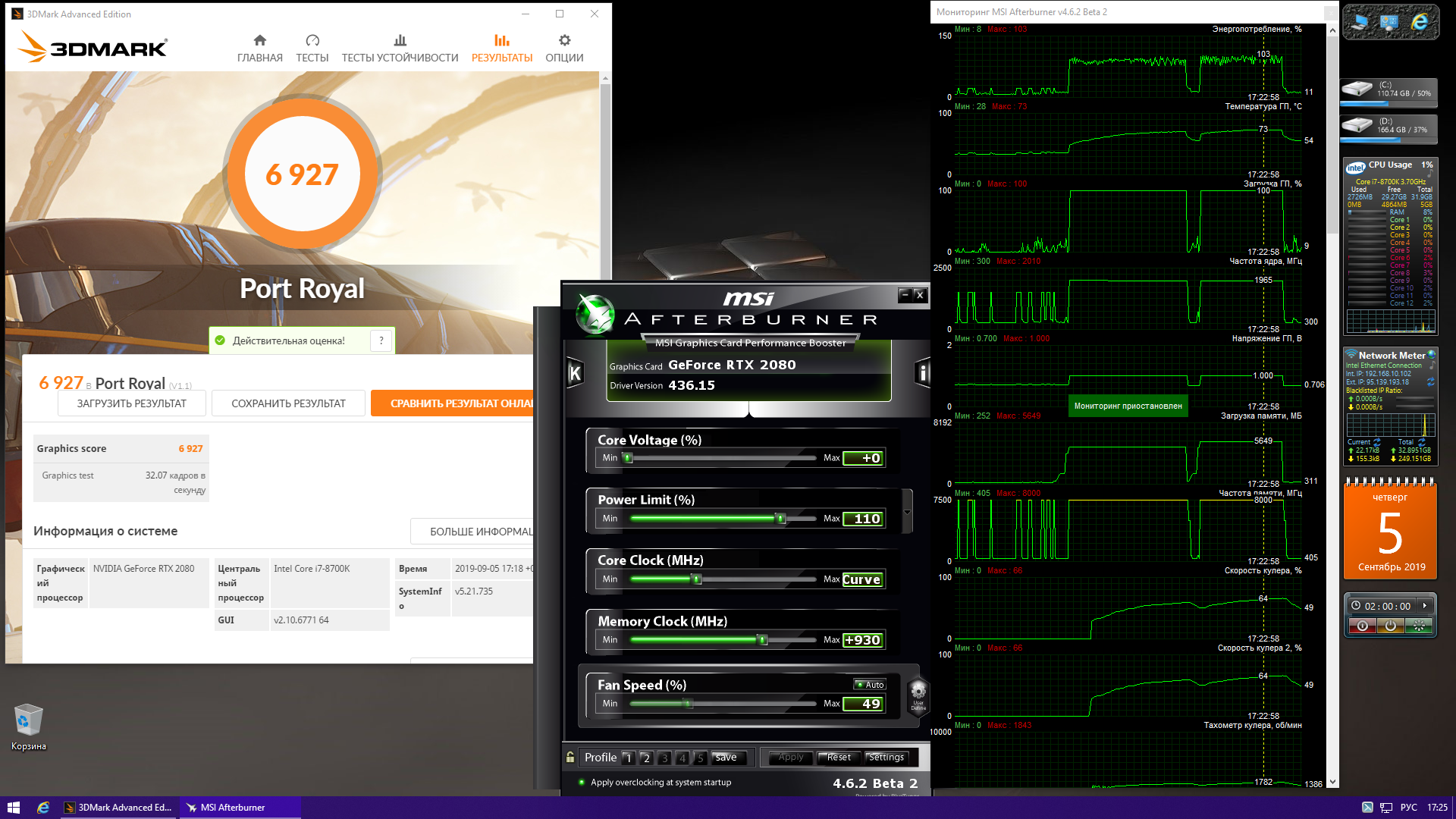Click the Reset button in Afterburner
This screenshot has width=1456, height=819.
coord(838,757)
